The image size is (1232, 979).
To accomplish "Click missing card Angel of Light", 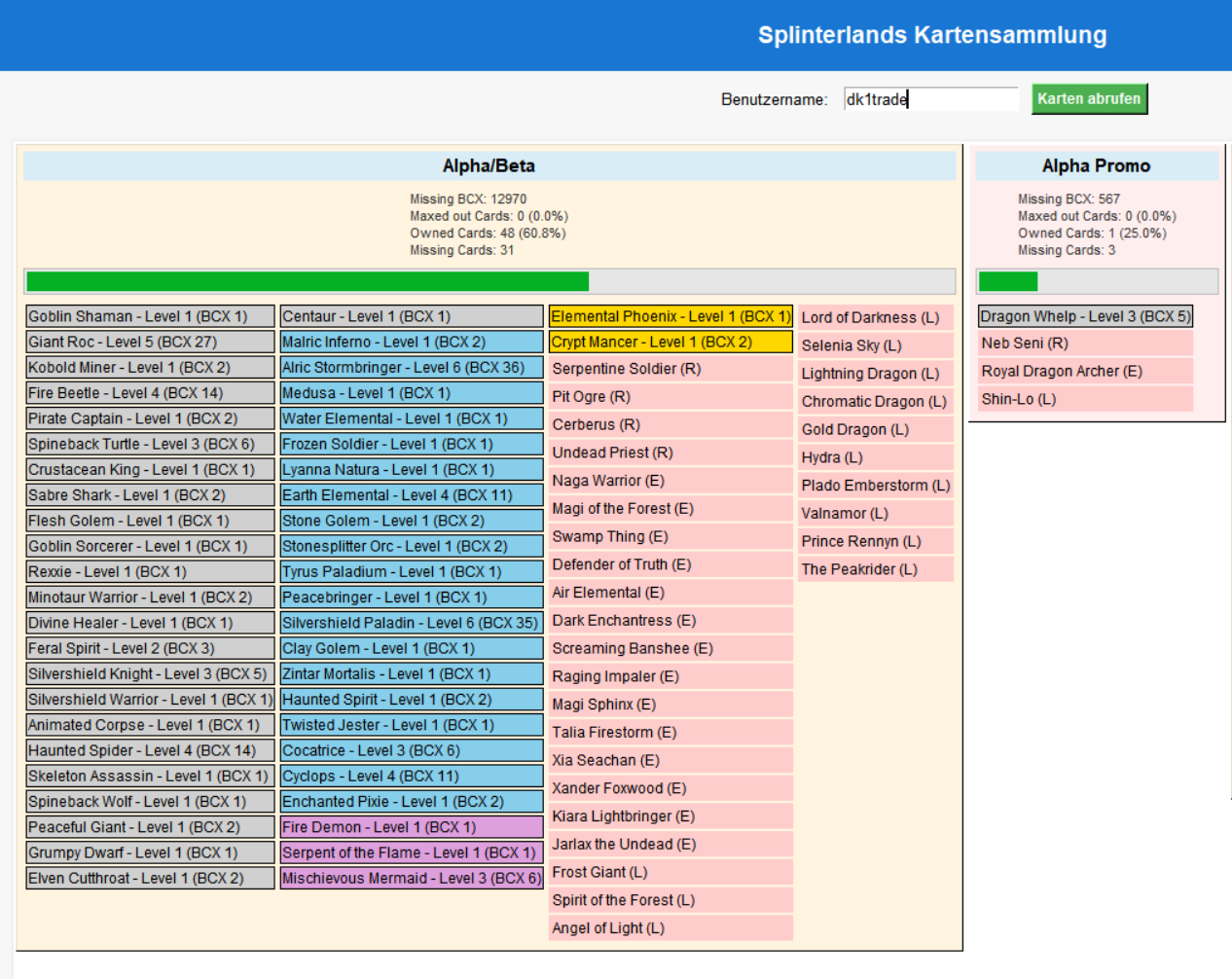I will tap(670, 928).
